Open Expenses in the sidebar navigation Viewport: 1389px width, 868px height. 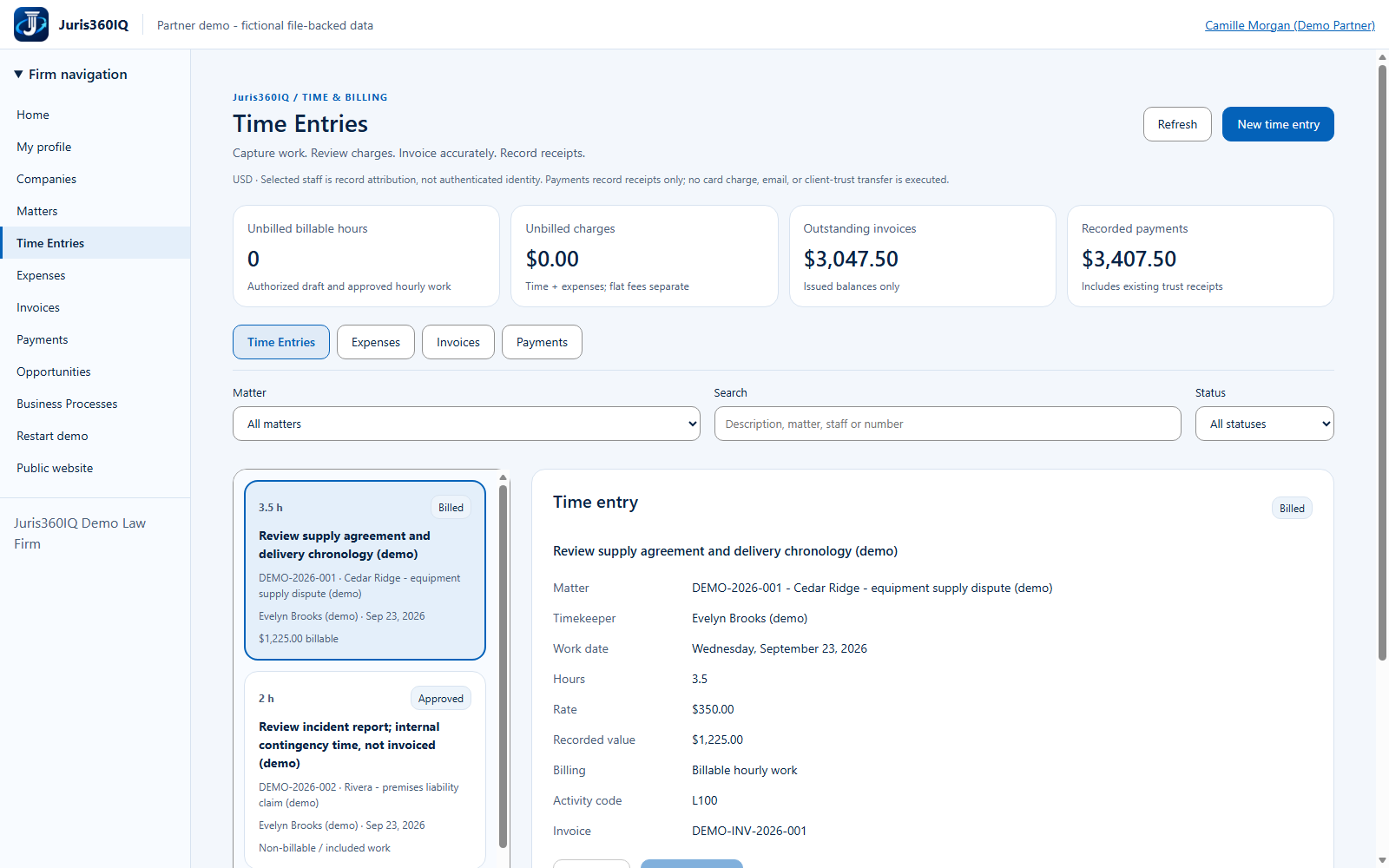95,275
